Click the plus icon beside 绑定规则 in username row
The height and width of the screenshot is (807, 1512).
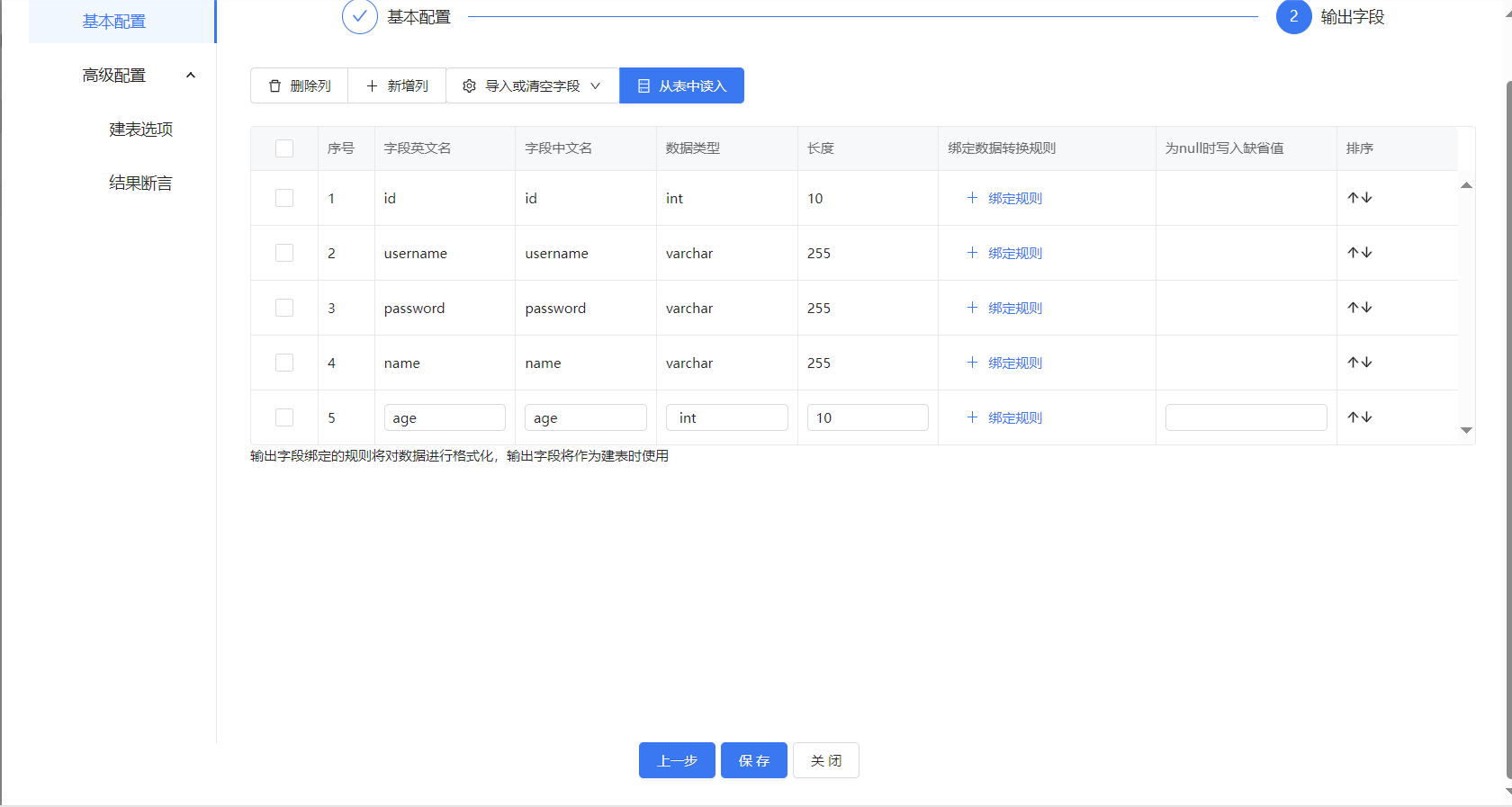click(x=972, y=253)
